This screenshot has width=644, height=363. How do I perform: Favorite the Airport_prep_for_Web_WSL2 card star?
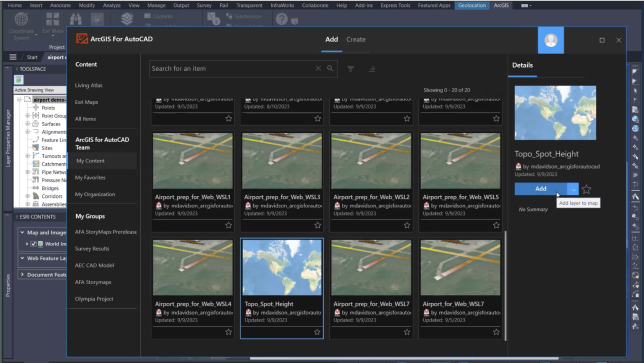click(x=407, y=225)
